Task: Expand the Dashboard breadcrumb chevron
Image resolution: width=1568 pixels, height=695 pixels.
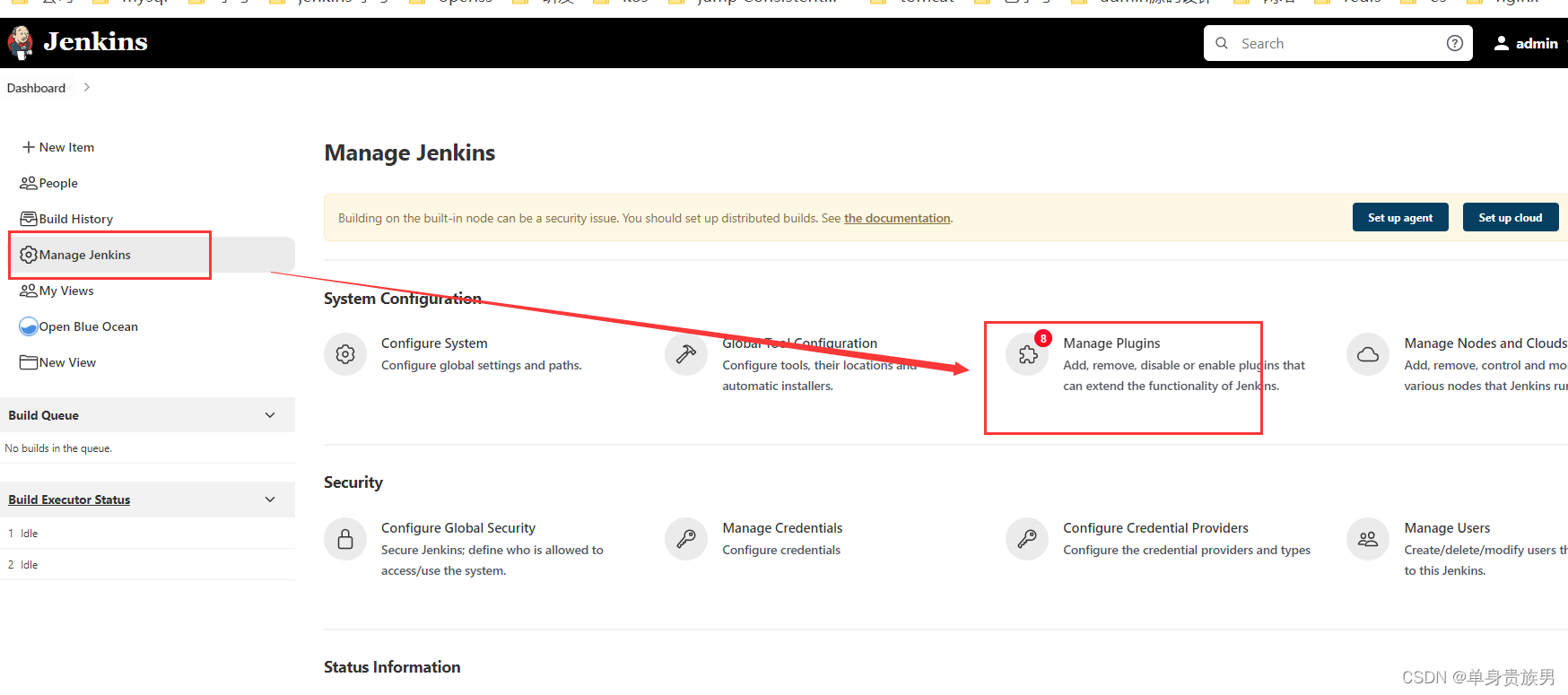Action: 86,87
